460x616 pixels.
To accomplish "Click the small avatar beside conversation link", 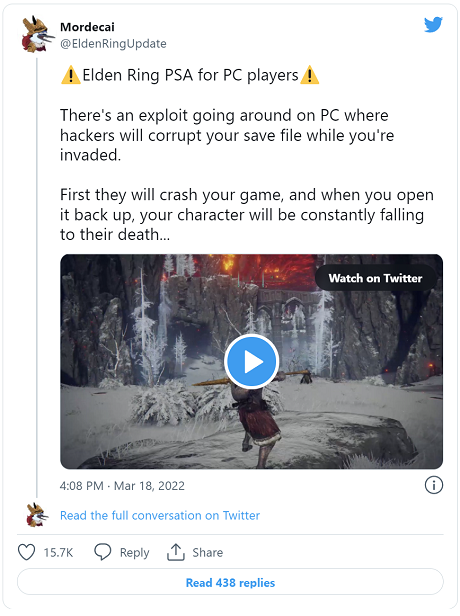I will click(x=37, y=515).
